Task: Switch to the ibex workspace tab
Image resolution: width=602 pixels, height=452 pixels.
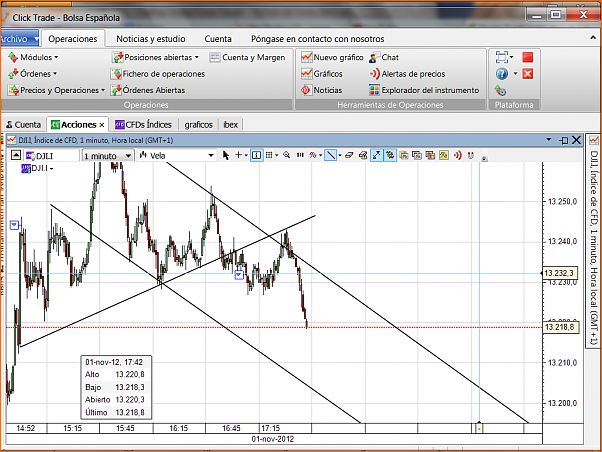Action: [x=231, y=125]
